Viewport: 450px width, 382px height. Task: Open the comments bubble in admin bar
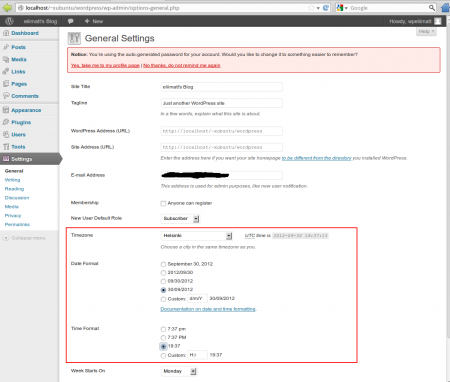point(70,21)
